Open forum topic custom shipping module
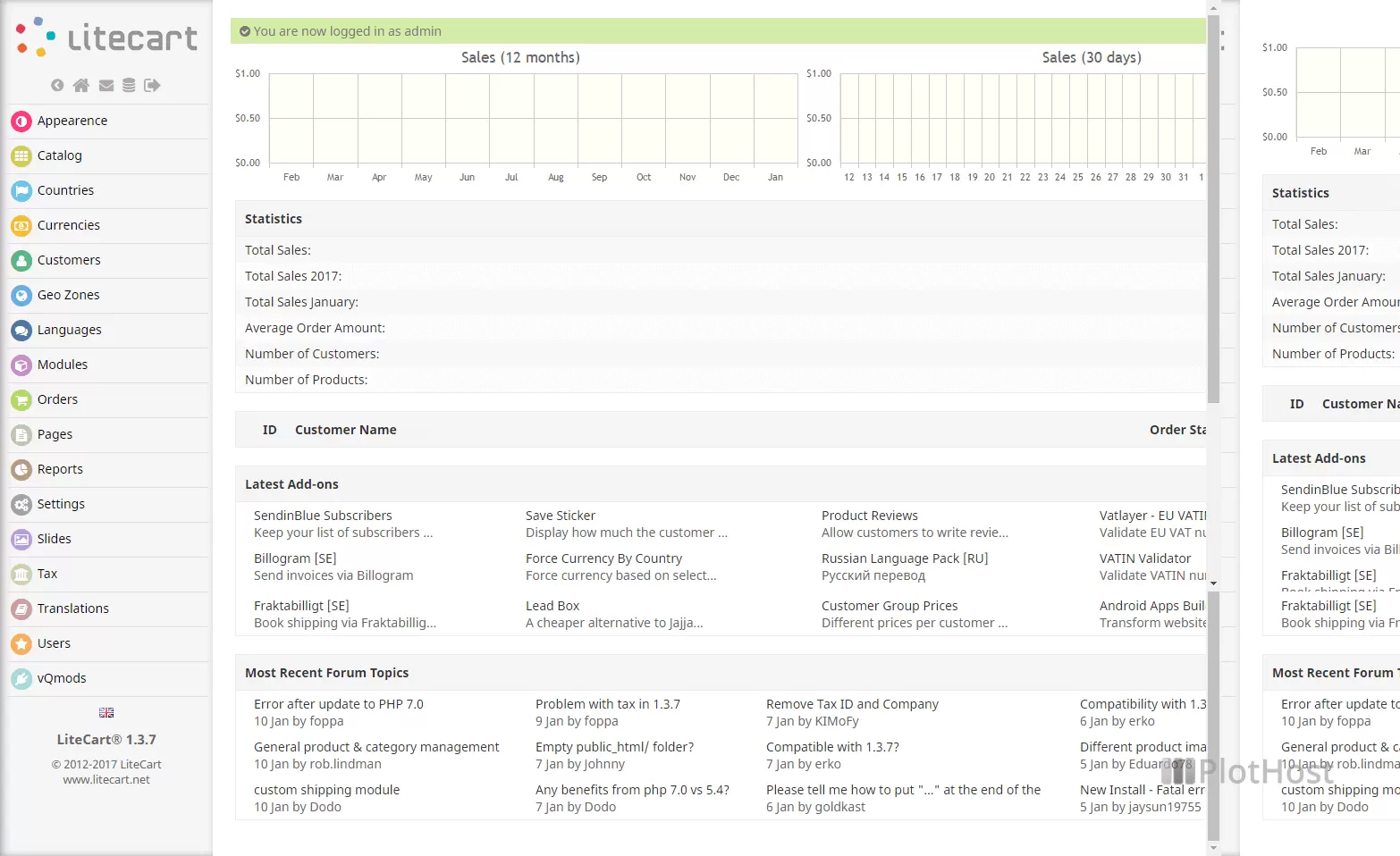The height and width of the screenshot is (856, 1400). pyautogui.click(x=326, y=790)
